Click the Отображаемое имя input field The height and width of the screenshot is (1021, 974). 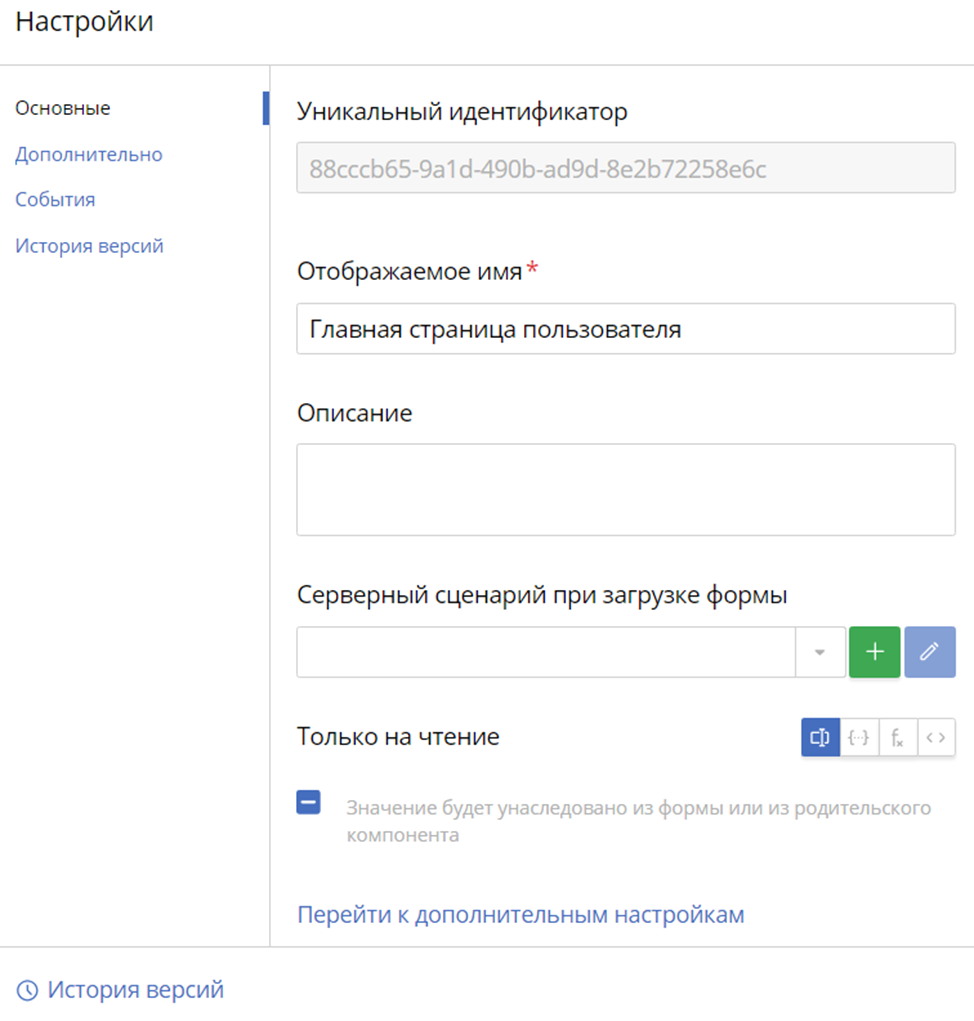tap(626, 329)
